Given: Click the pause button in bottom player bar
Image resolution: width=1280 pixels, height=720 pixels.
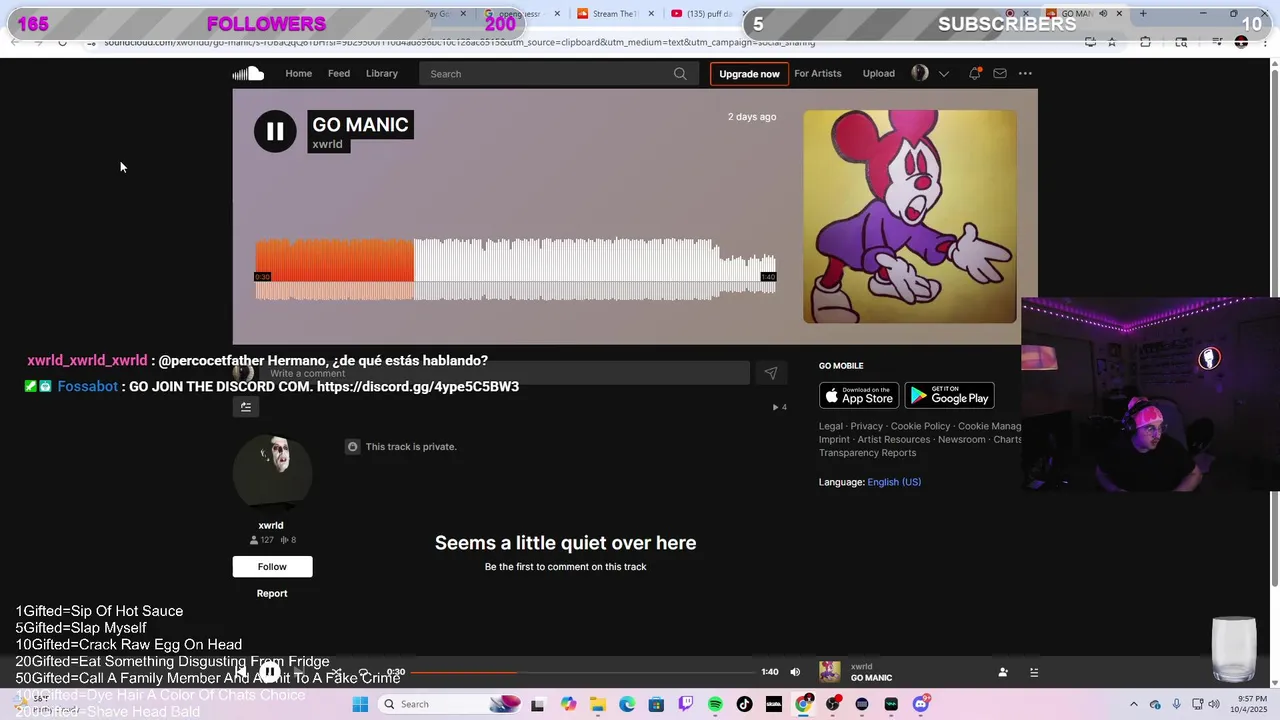Looking at the screenshot, I should click(270, 672).
